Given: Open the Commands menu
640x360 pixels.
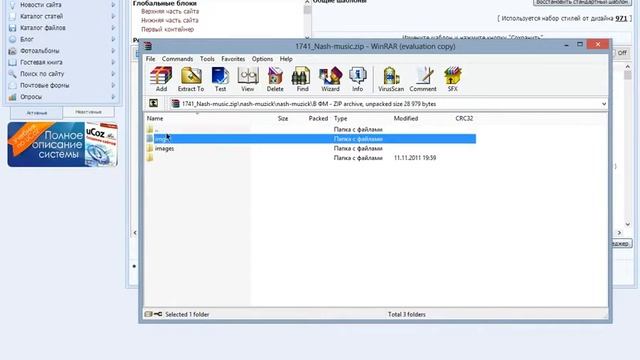Looking at the screenshot, I should pos(177,59).
